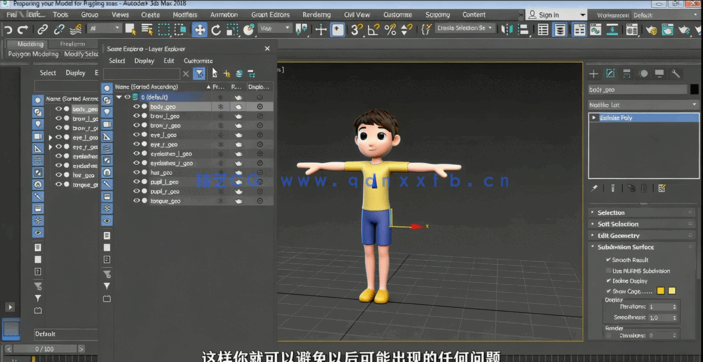
Task: Click the first yellow Show Cage color swatch
Action: [x=660, y=291]
